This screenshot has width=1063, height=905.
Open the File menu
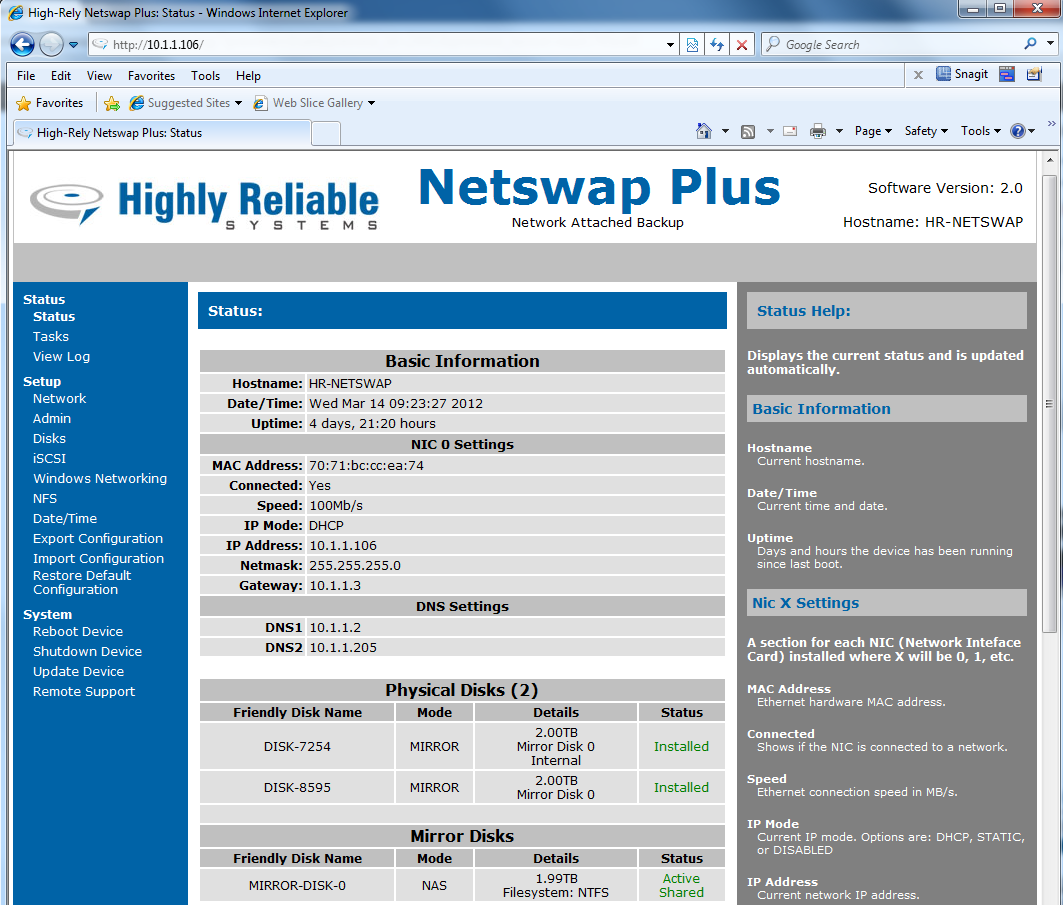tap(26, 76)
